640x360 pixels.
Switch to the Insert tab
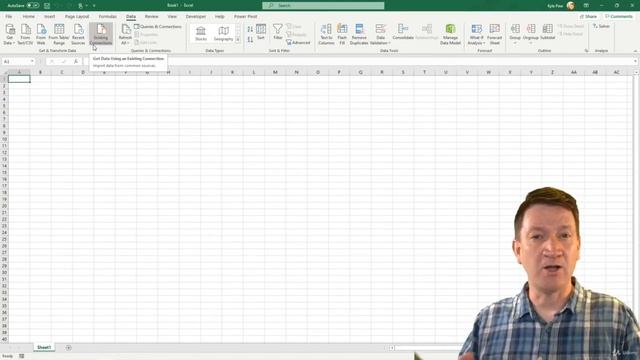(x=49, y=16)
